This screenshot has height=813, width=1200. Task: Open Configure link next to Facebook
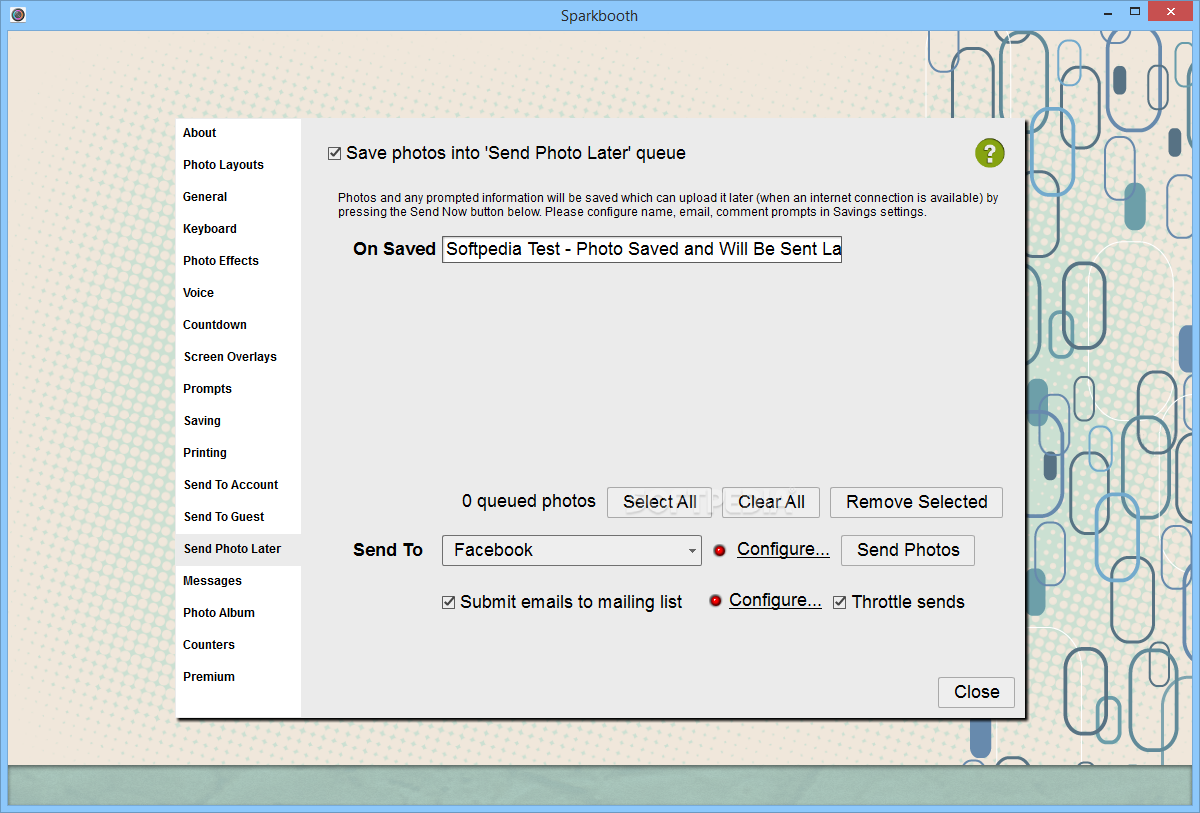click(783, 550)
